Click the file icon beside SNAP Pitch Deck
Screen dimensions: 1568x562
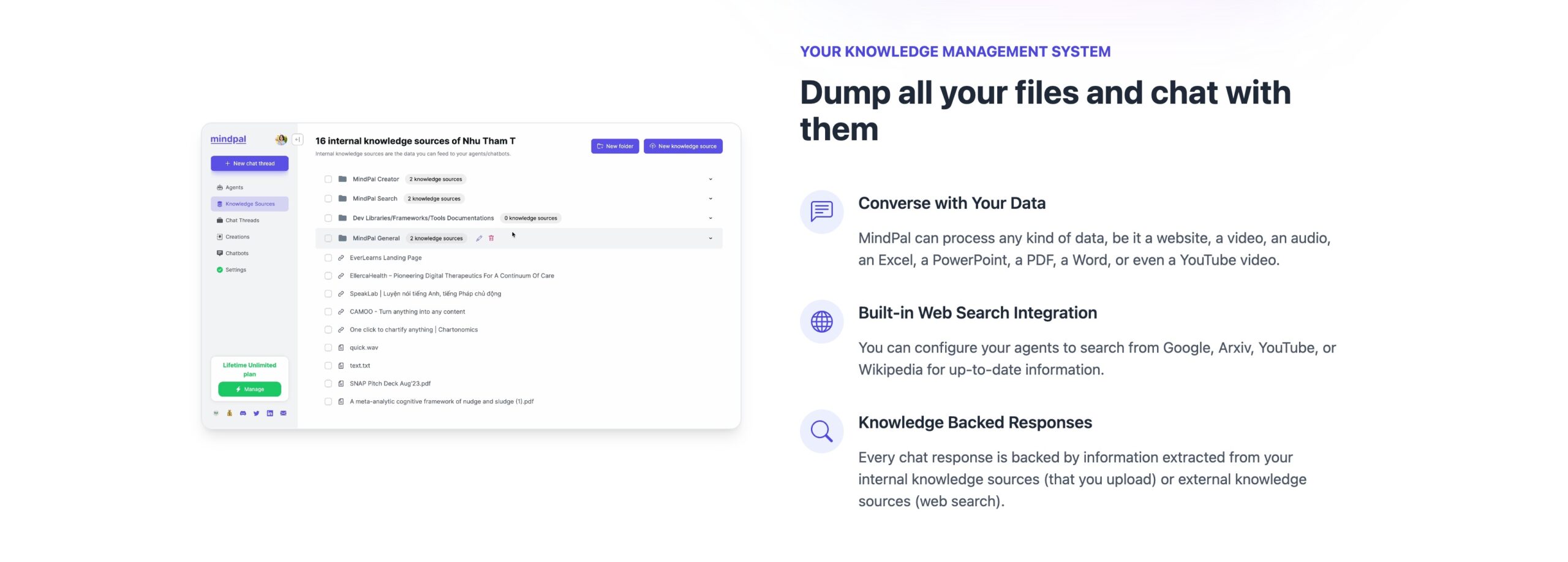341,384
